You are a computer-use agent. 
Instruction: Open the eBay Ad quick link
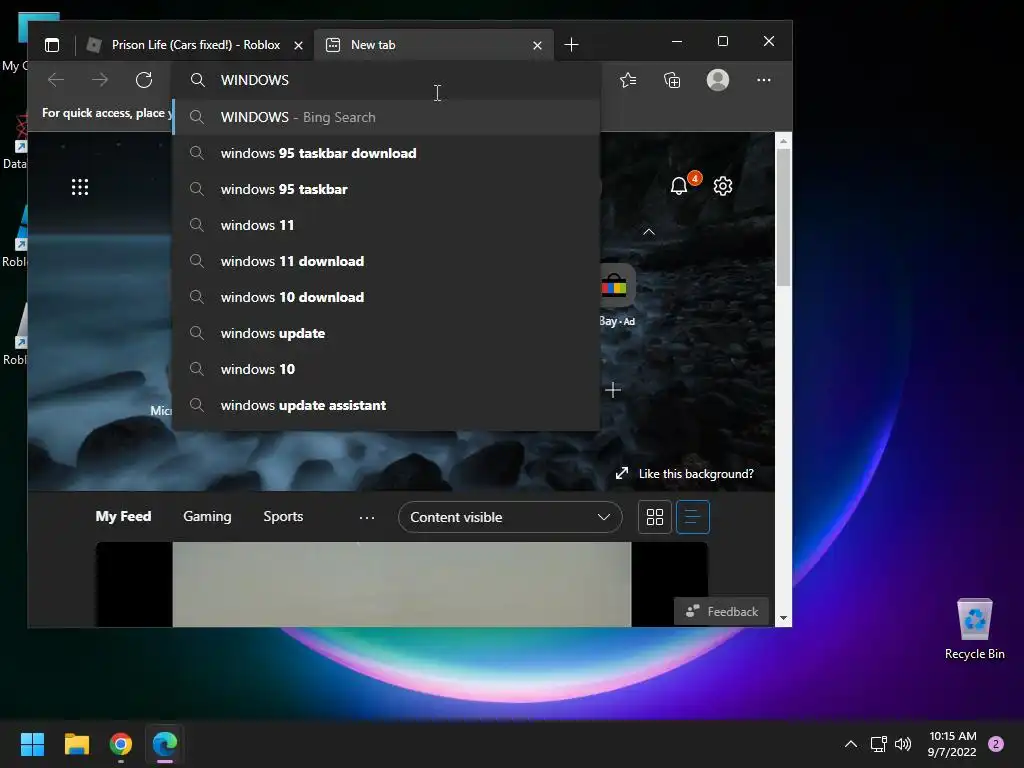tap(616, 295)
